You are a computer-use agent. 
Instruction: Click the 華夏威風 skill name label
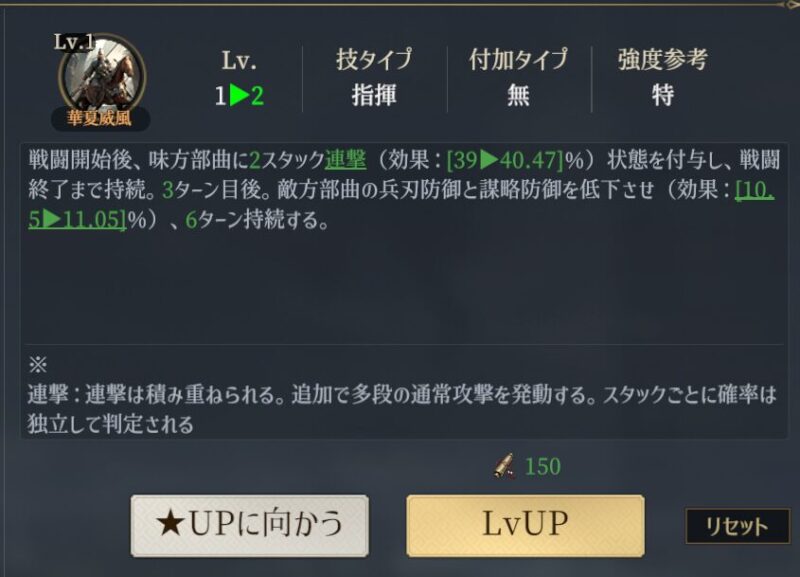pyautogui.click(x=100, y=118)
